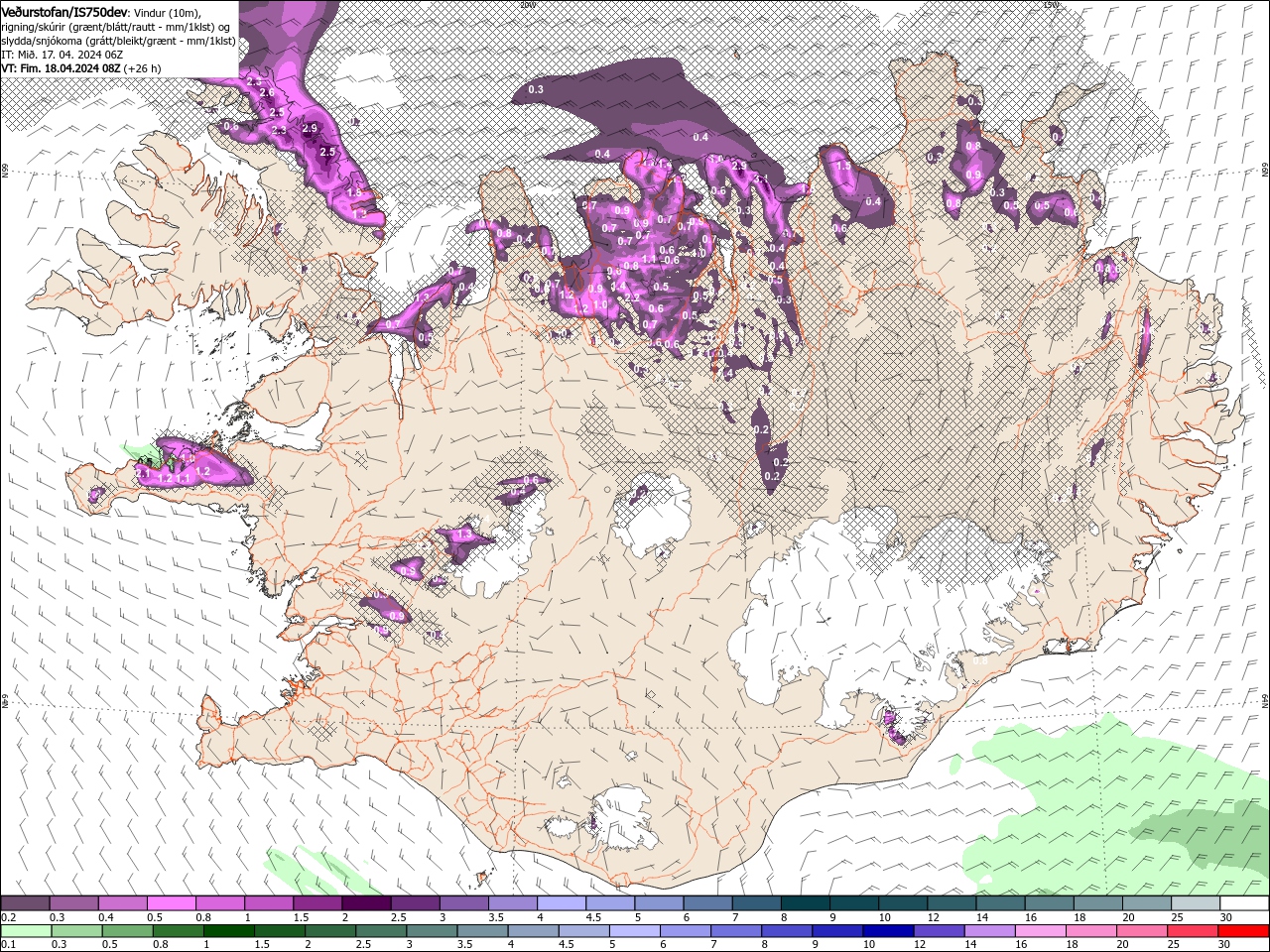
Task: Click the 'IT: Mið. 17. 04. 2024 06Z' line
Action: pos(62,55)
